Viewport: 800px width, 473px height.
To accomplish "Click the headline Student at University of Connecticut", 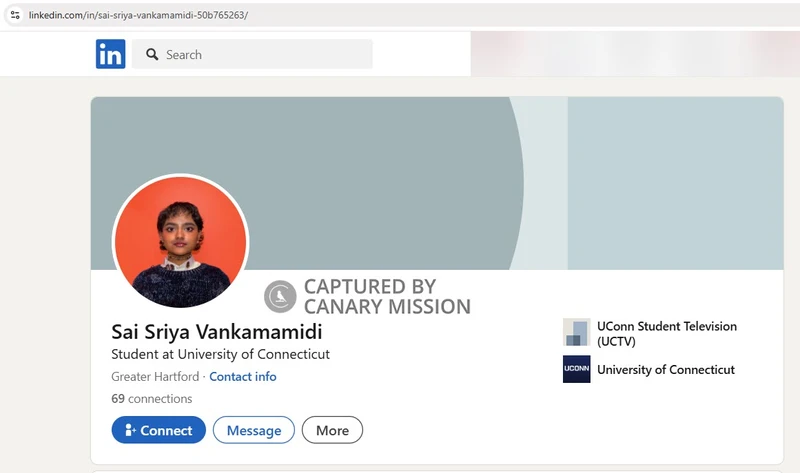I will (220, 354).
